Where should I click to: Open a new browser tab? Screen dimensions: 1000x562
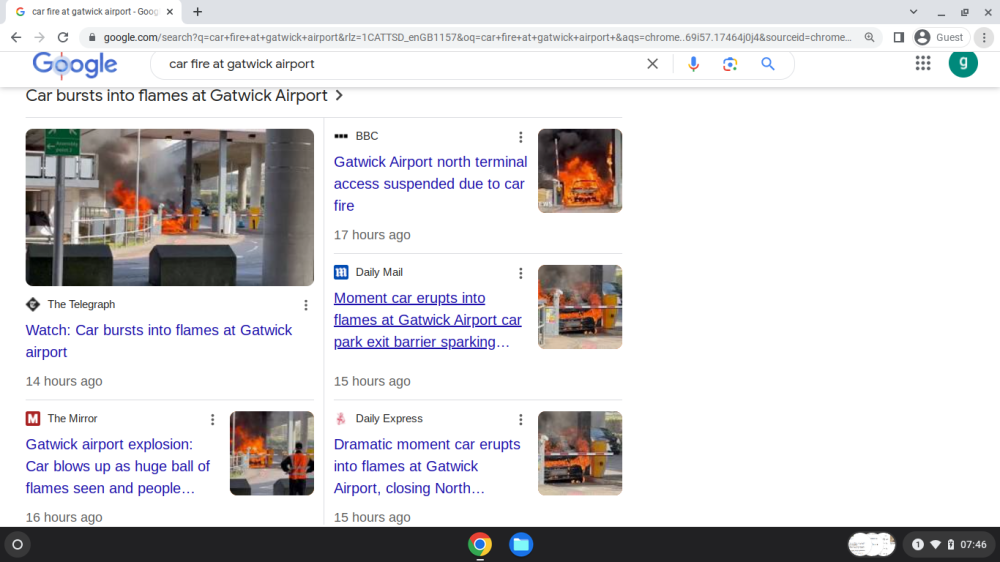[x=198, y=11]
